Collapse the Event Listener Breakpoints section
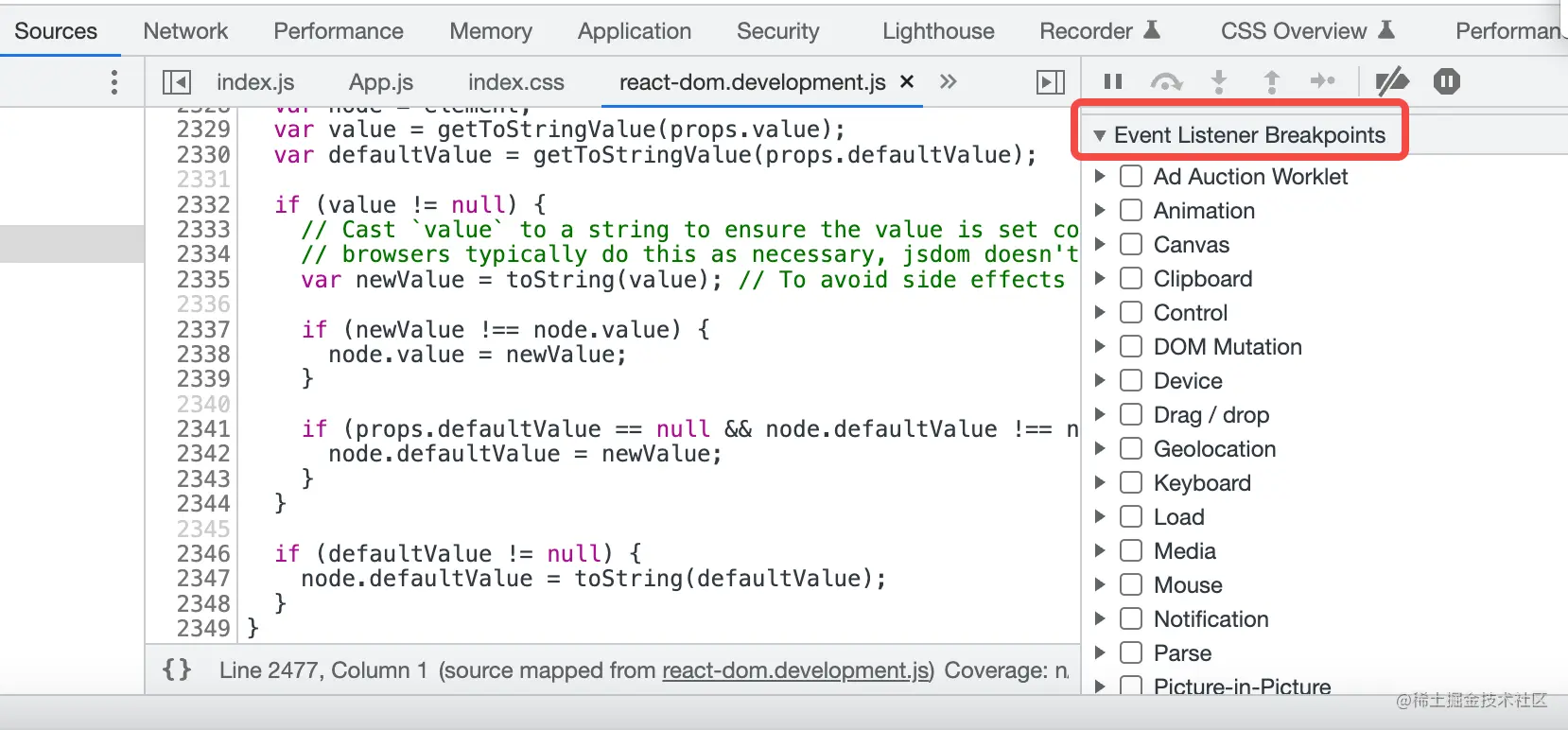Viewport: 1568px width, 730px height. click(1100, 135)
